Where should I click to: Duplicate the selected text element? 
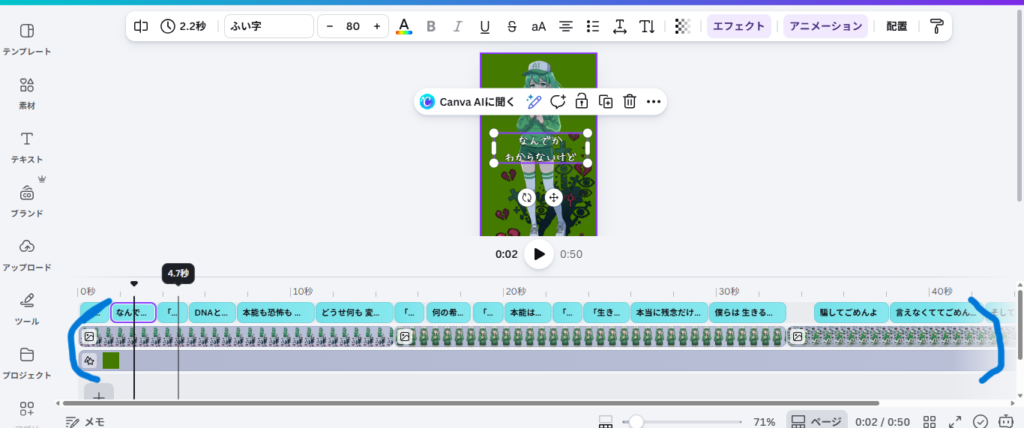tap(606, 101)
